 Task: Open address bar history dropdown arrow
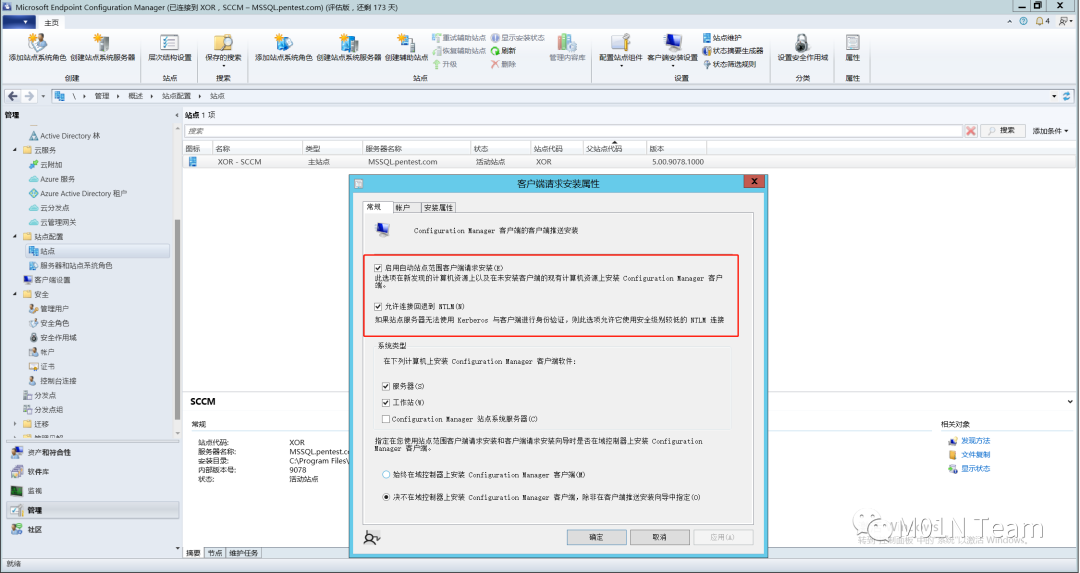tap(1055, 96)
